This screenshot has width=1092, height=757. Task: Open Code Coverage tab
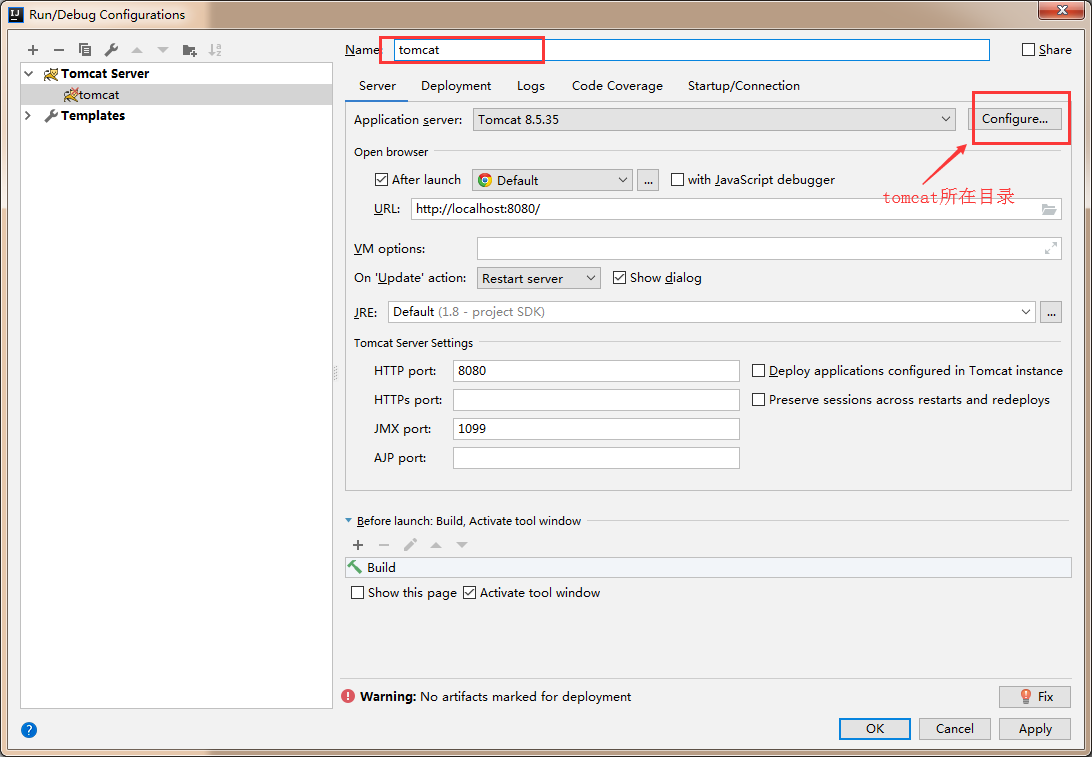(617, 86)
